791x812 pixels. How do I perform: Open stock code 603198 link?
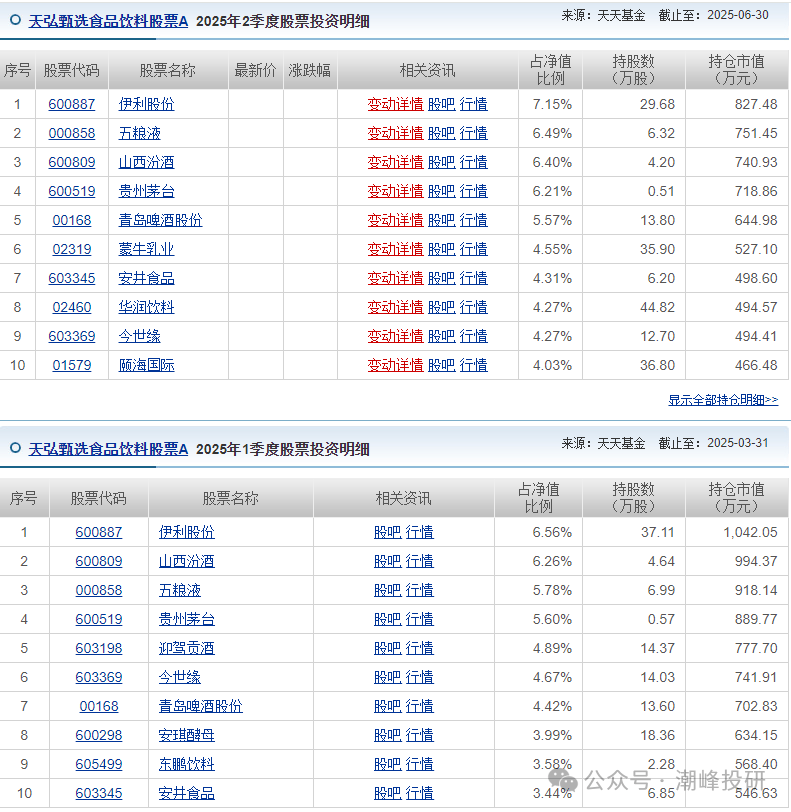click(x=98, y=648)
